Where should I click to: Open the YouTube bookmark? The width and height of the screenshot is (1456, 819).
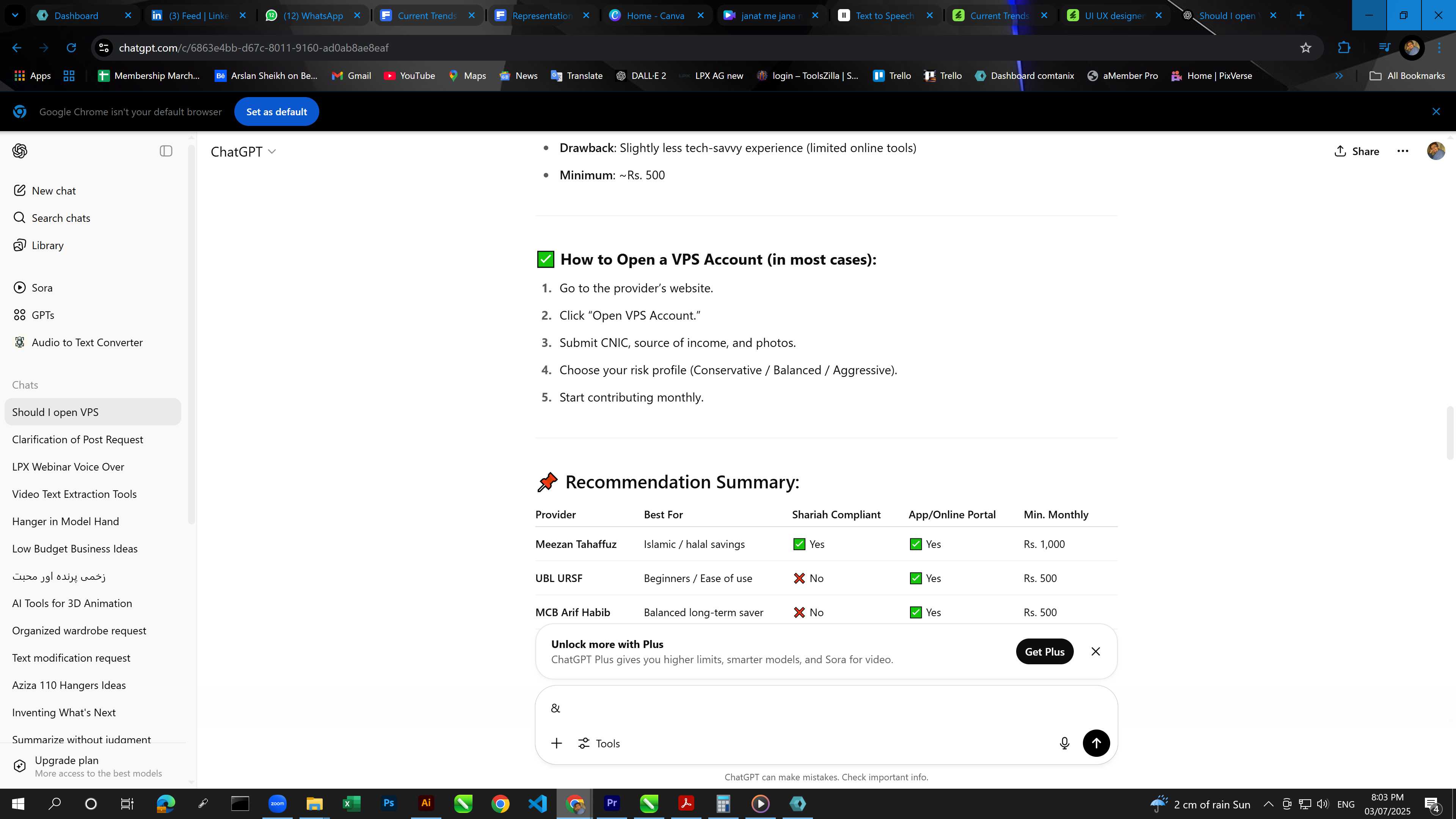coord(410,76)
